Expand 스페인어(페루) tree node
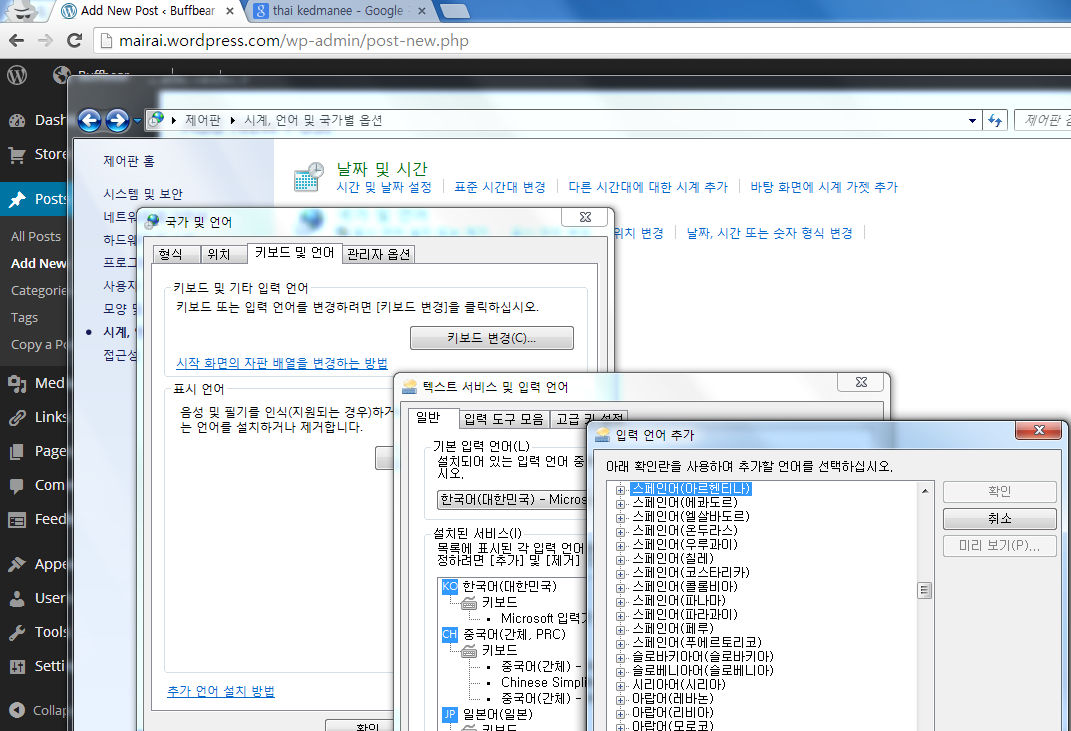1071x731 pixels. (x=620, y=630)
